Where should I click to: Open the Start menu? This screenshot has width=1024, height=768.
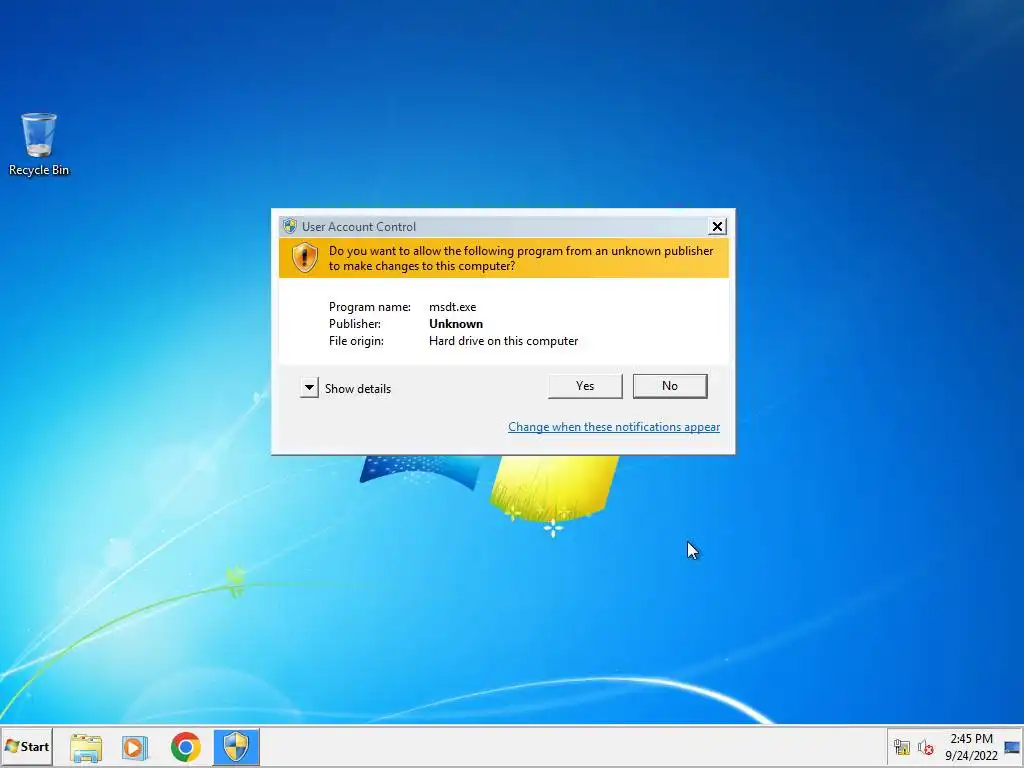pos(27,746)
